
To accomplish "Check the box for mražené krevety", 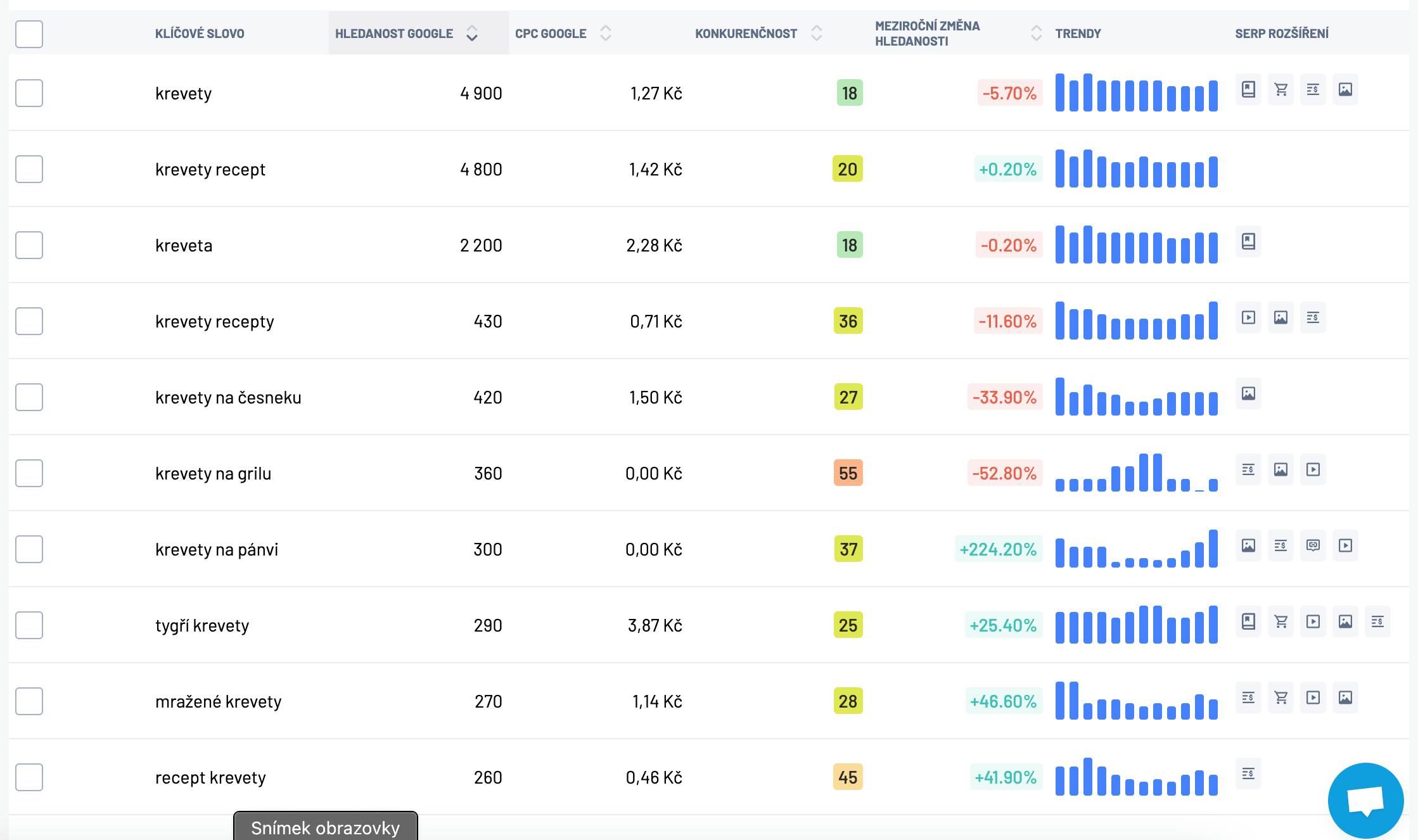I will coord(29,701).
